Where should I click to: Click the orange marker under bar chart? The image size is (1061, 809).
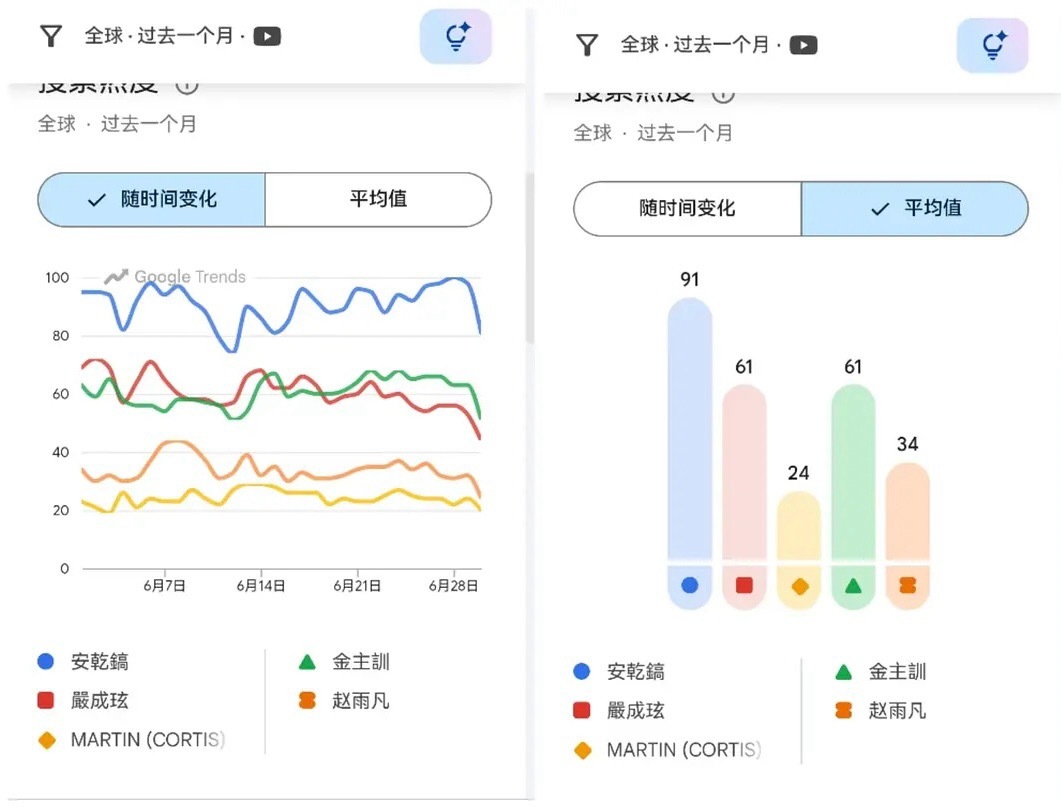click(907, 585)
